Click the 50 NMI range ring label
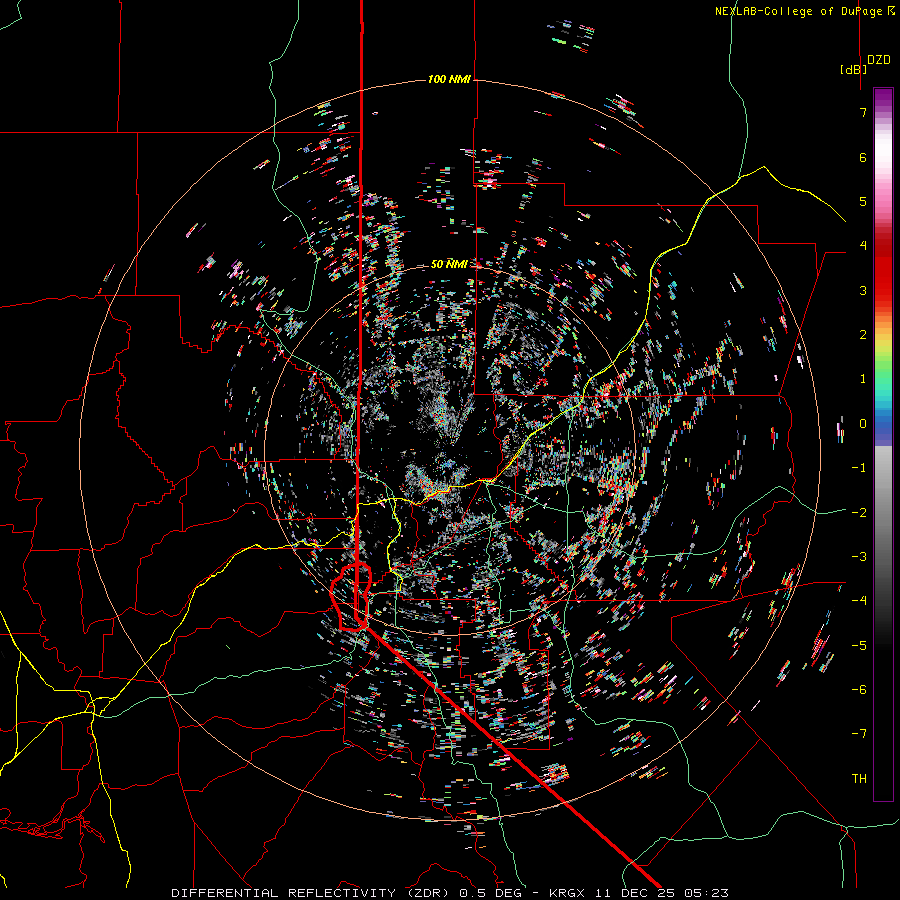Image resolution: width=900 pixels, height=900 pixels. (449, 264)
